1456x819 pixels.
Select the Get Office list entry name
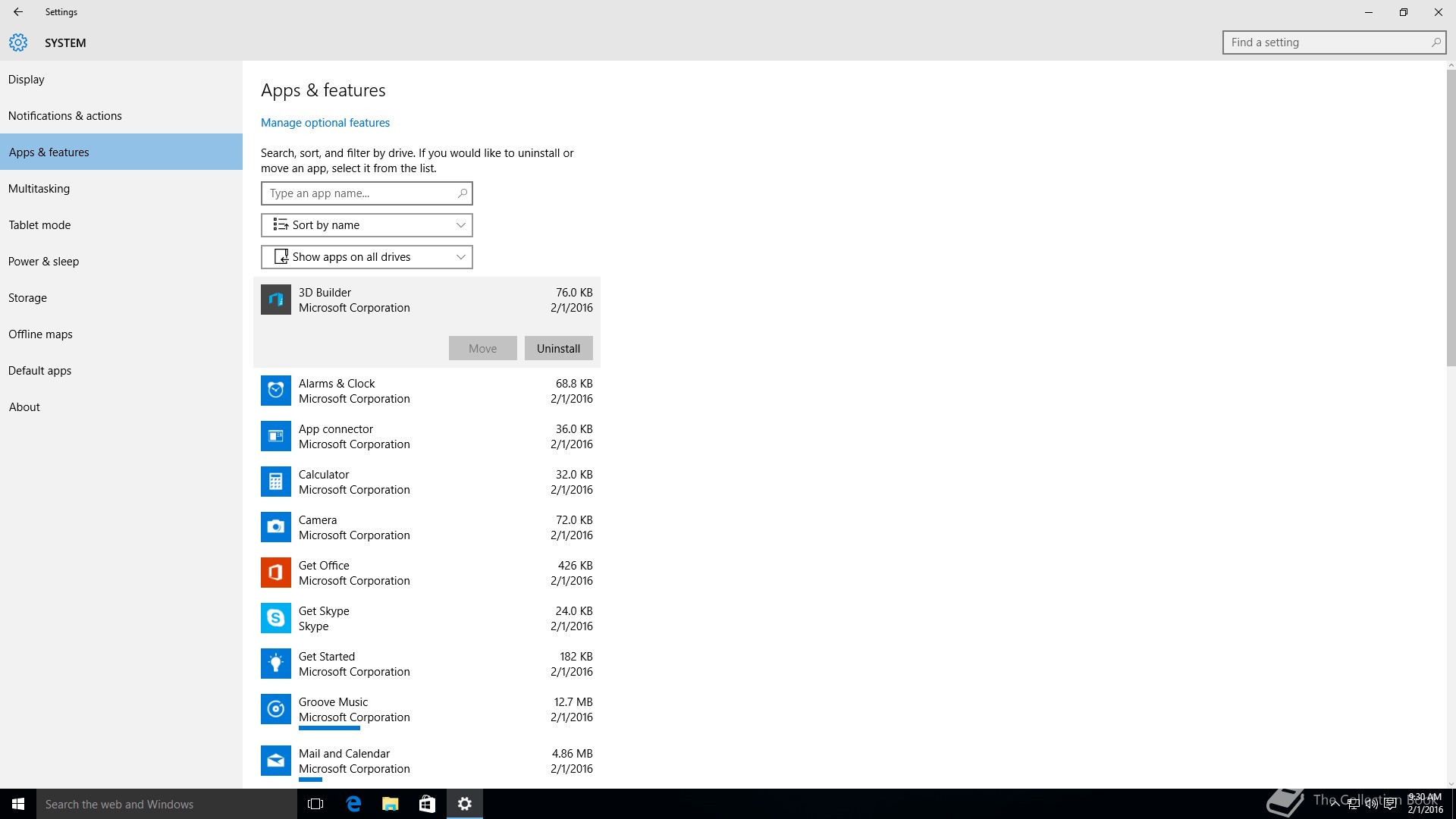(324, 566)
